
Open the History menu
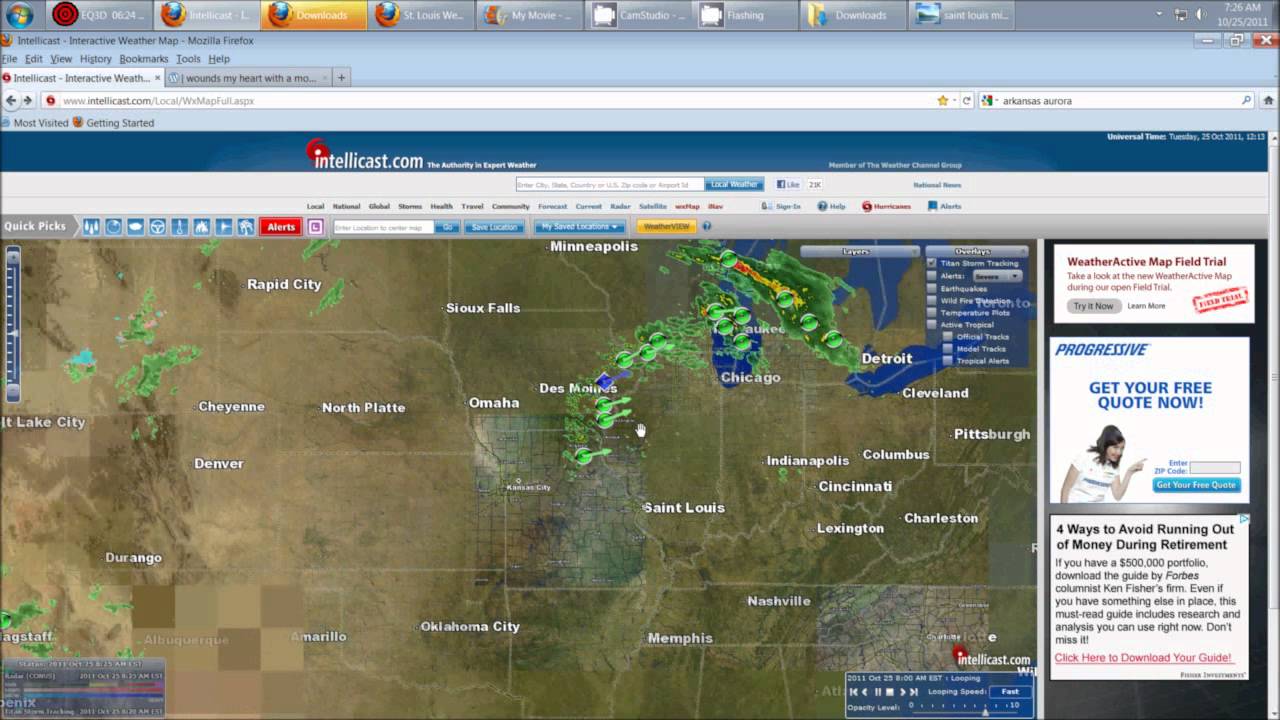click(x=96, y=59)
